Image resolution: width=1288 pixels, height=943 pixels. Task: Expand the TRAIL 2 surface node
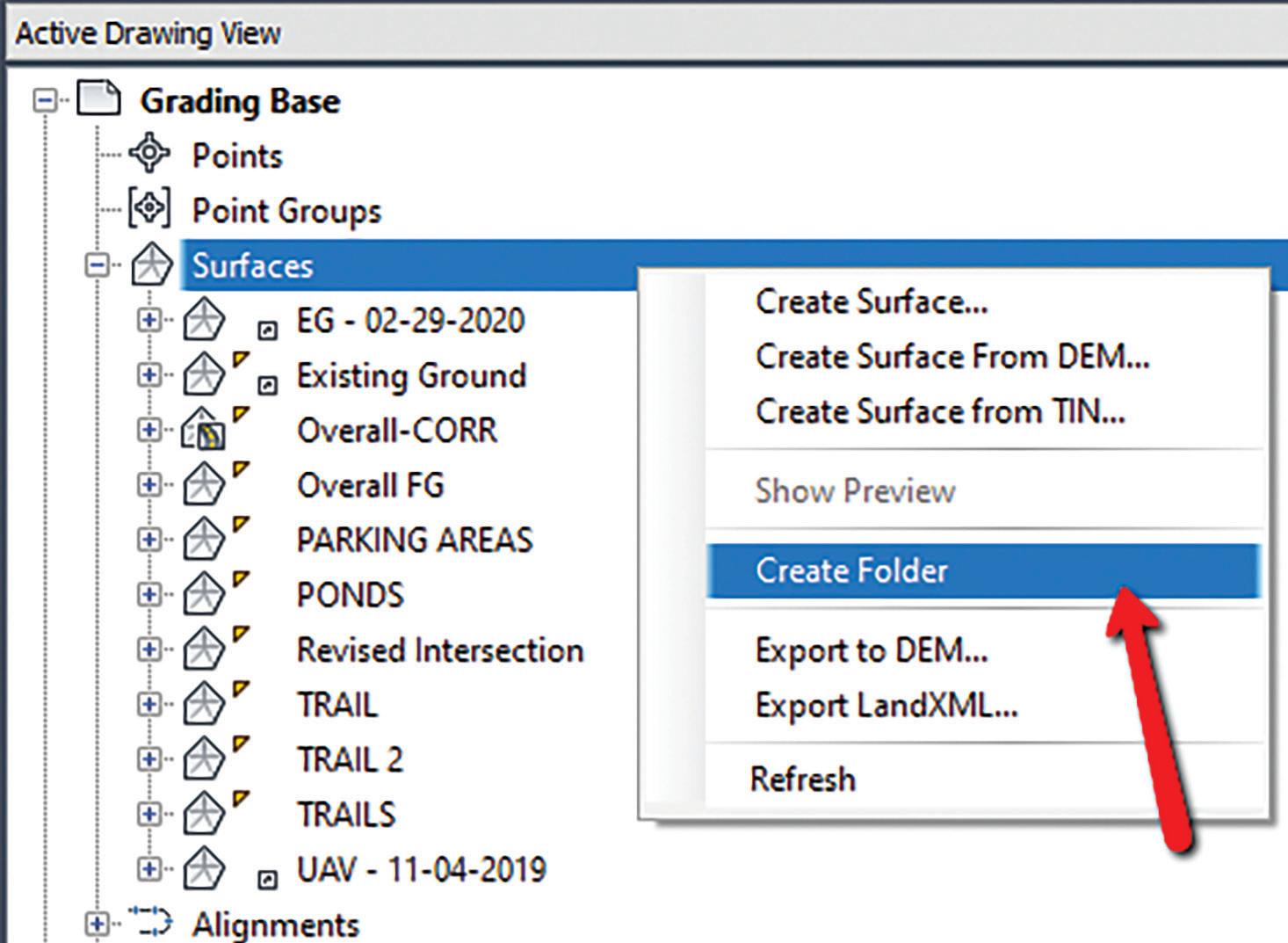(x=149, y=758)
